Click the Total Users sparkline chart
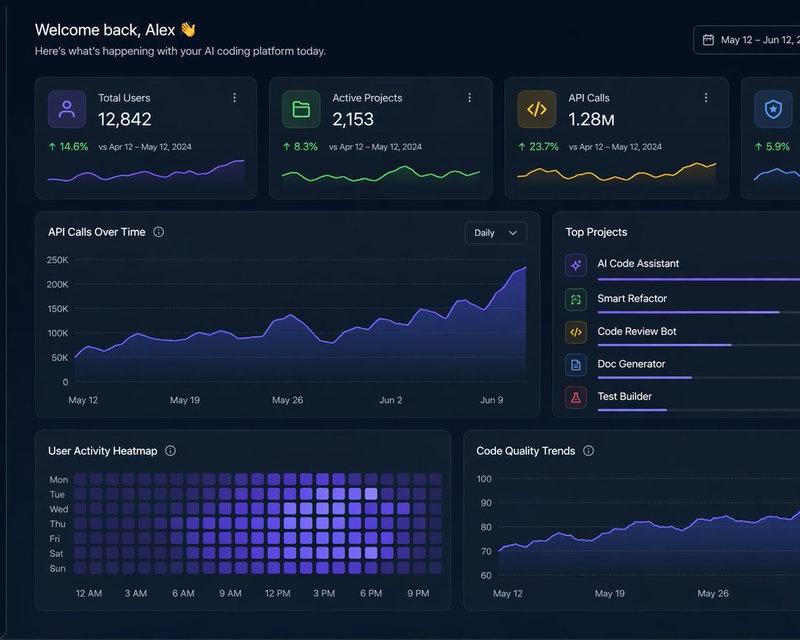The height and width of the screenshot is (640, 800). click(146, 171)
